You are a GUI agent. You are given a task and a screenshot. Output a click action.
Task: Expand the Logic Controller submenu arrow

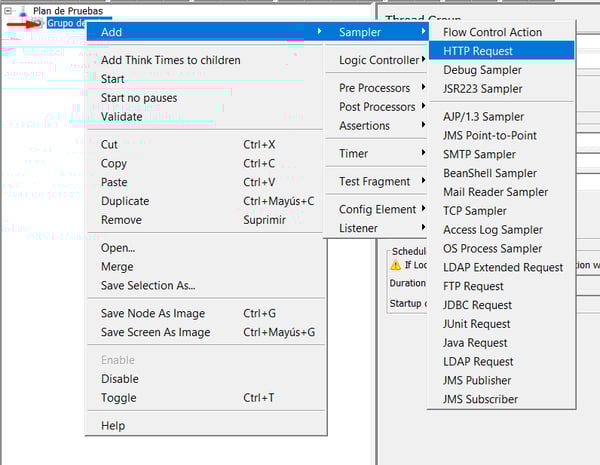coord(423,60)
